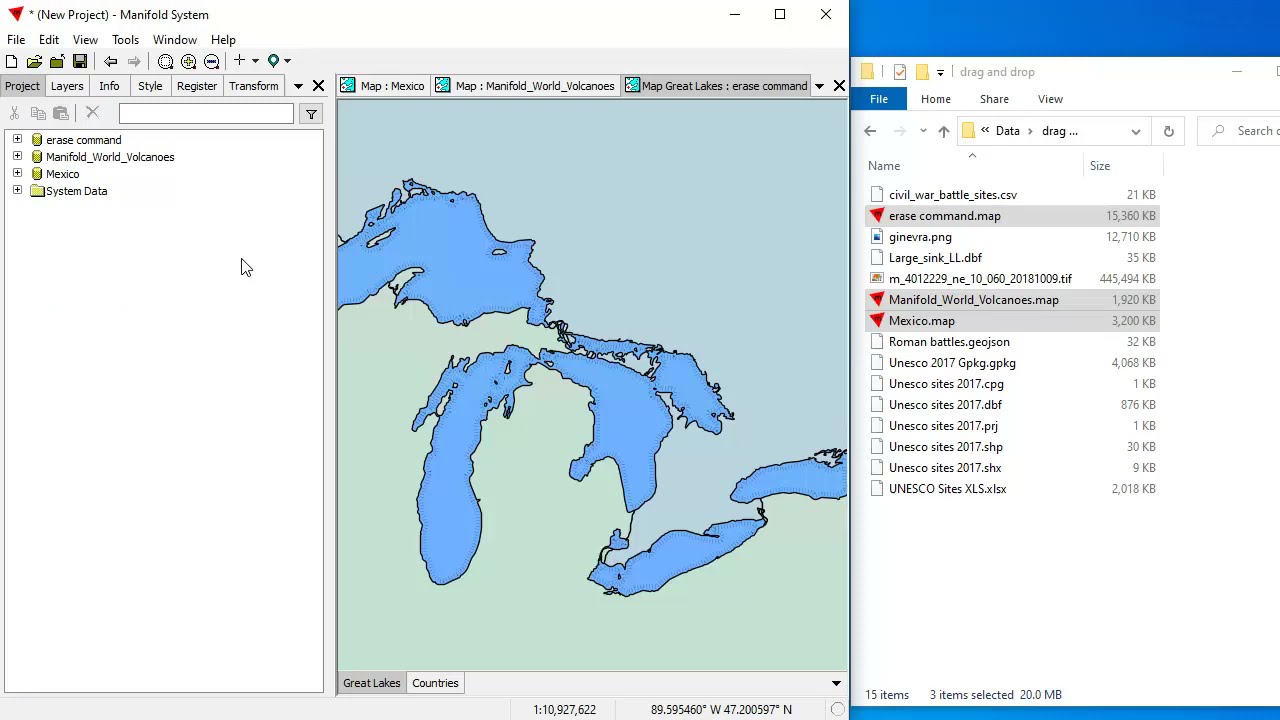Go back with the left arrow toolbar icon
Screen dimensions: 1280x720
[111, 62]
